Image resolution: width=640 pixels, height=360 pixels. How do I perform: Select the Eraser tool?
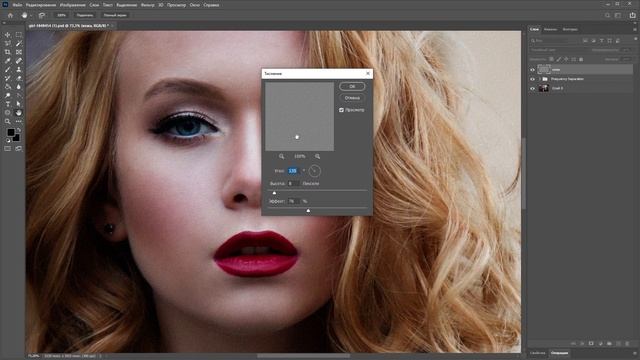click(19, 78)
